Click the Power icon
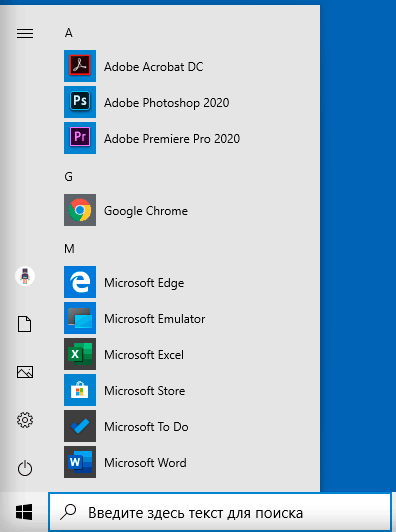 (x=25, y=468)
